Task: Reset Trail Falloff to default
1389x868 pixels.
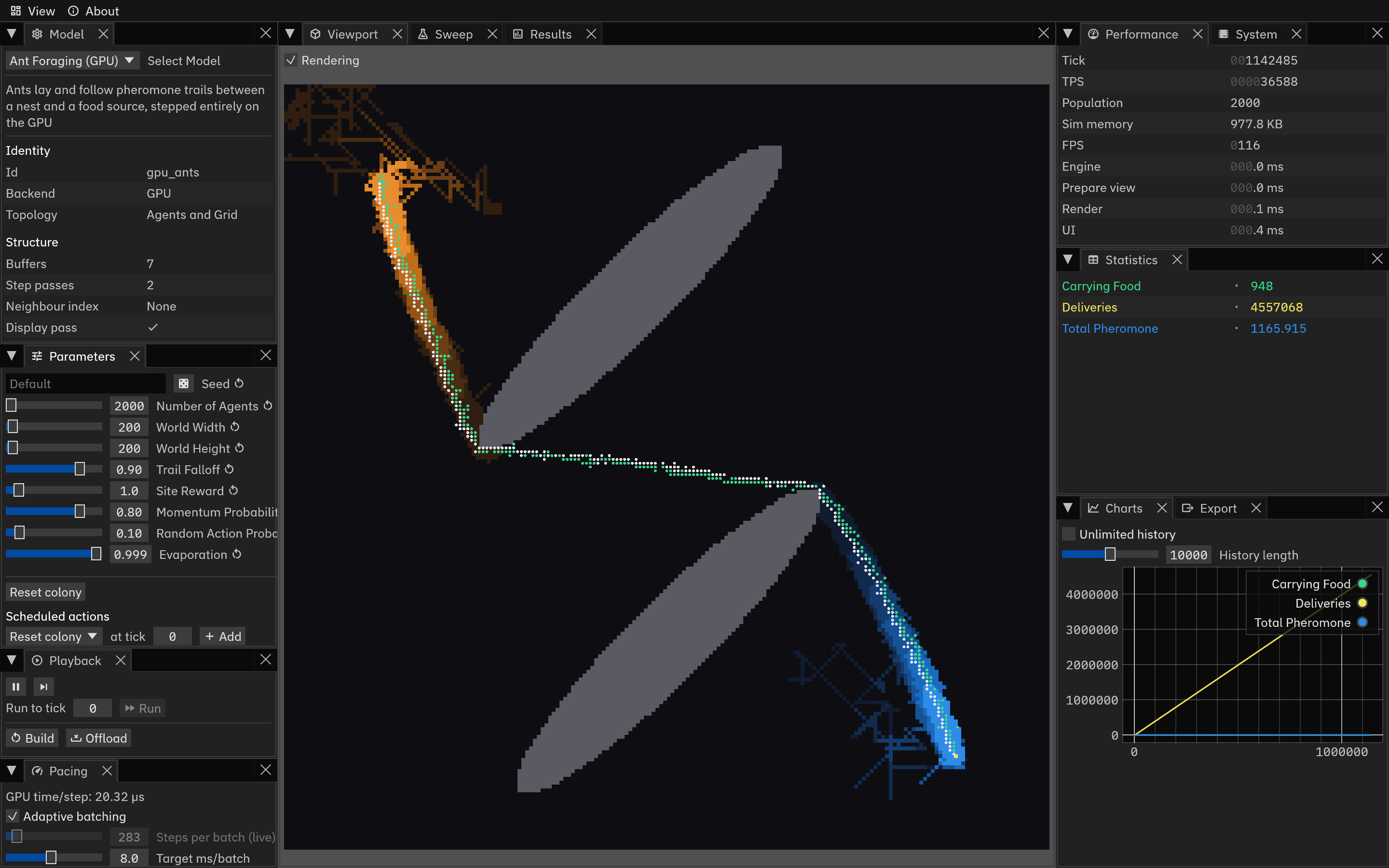Action: (230, 470)
